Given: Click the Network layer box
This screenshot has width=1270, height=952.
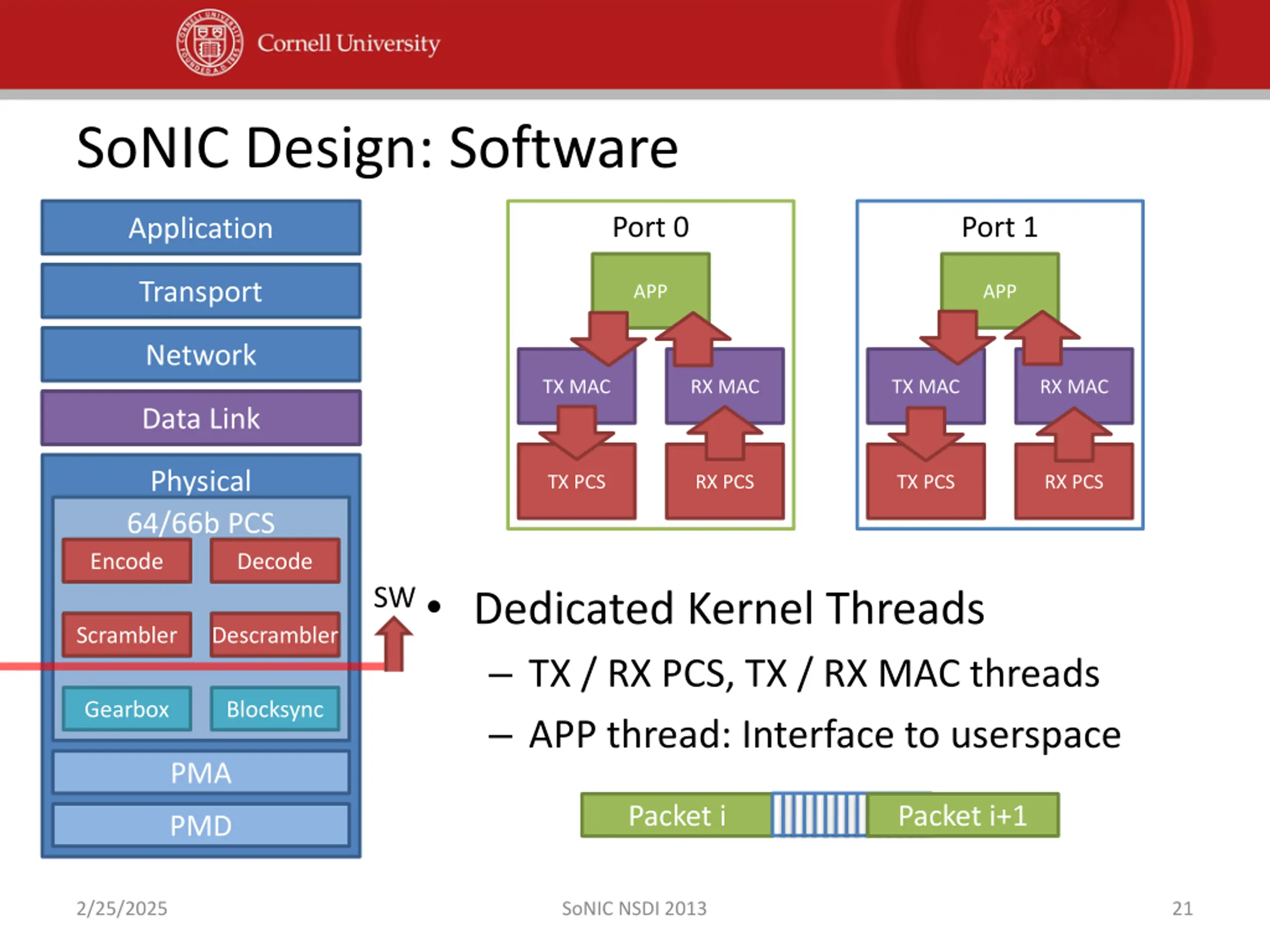Looking at the screenshot, I should point(201,355).
